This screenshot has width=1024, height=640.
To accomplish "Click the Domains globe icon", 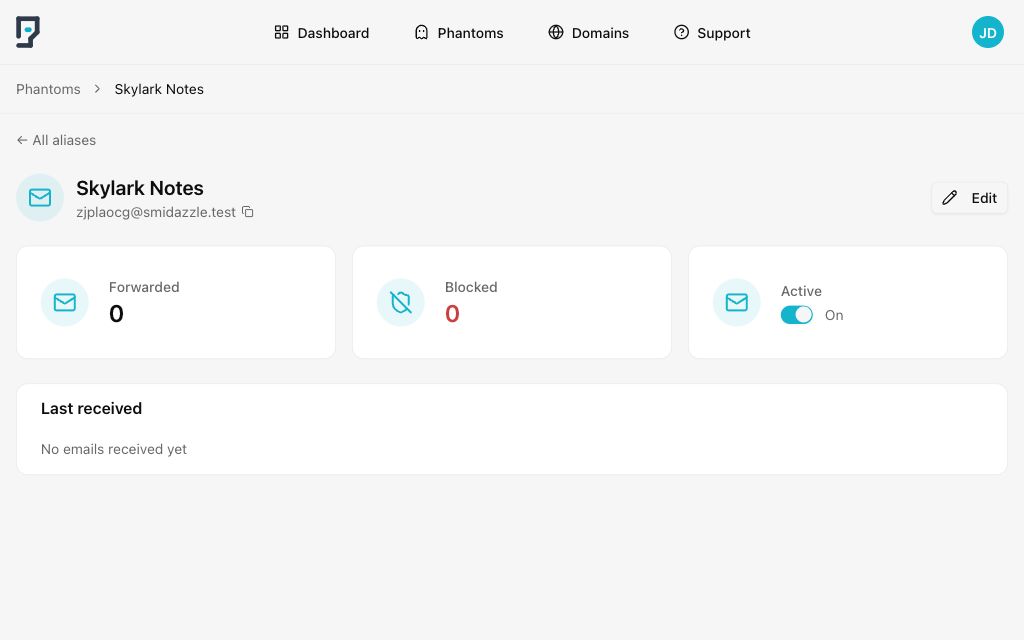I will [556, 32].
